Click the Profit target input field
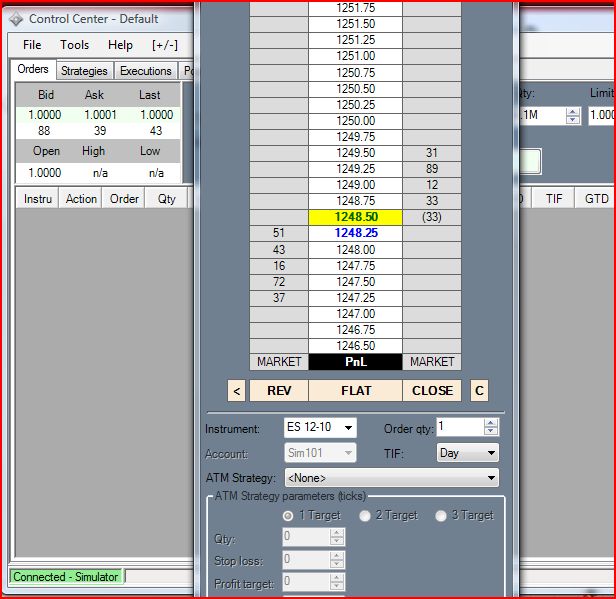 click(x=306, y=582)
